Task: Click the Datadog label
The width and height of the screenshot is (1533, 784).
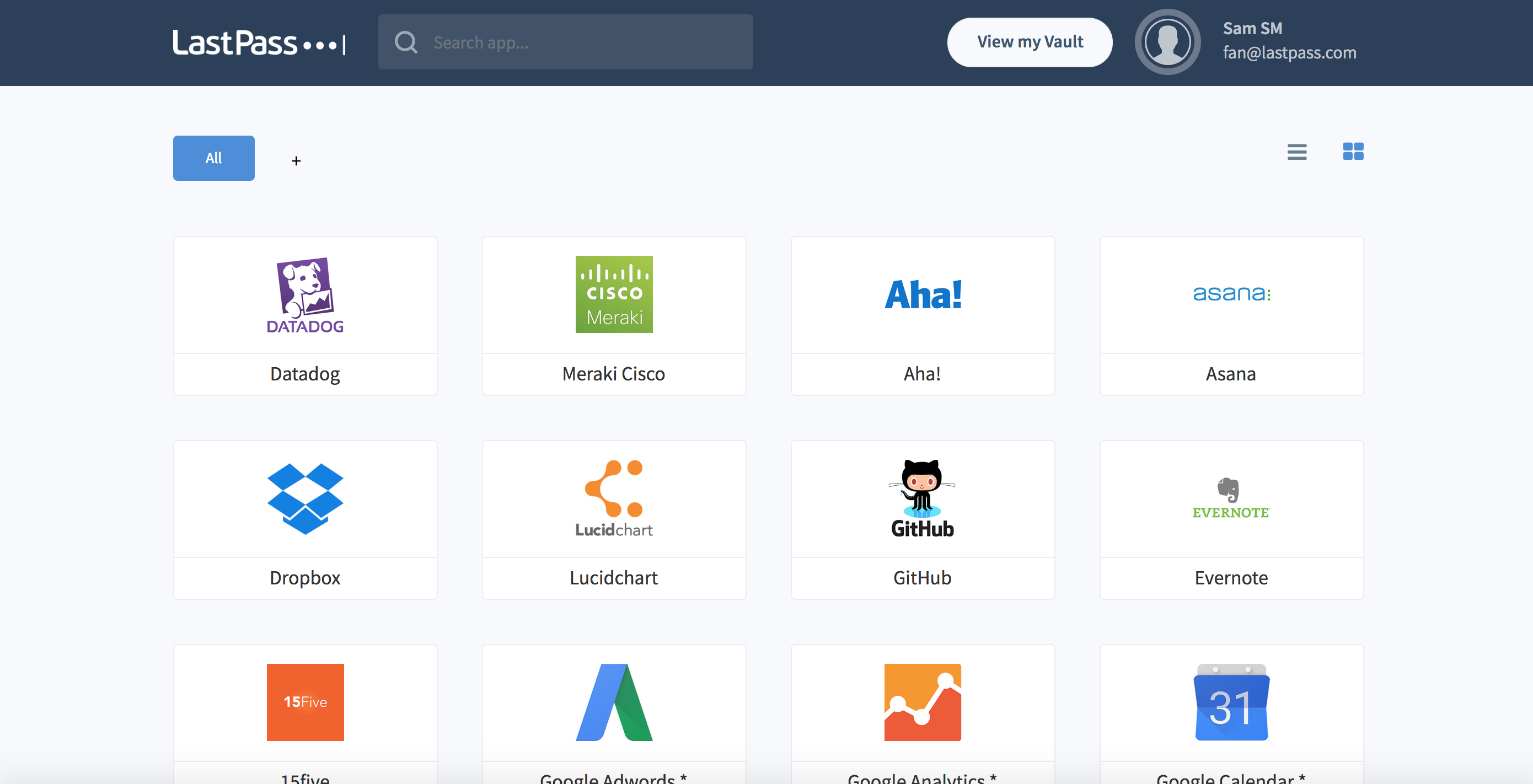Action: point(305,374)
